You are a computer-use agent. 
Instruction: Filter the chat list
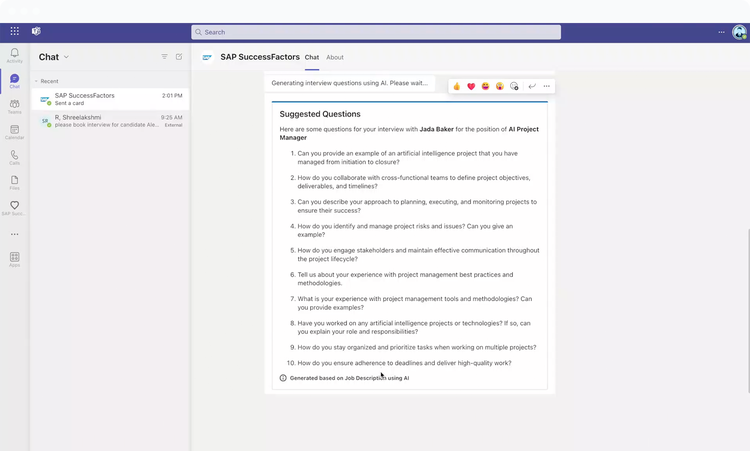[x=165, y=56]
